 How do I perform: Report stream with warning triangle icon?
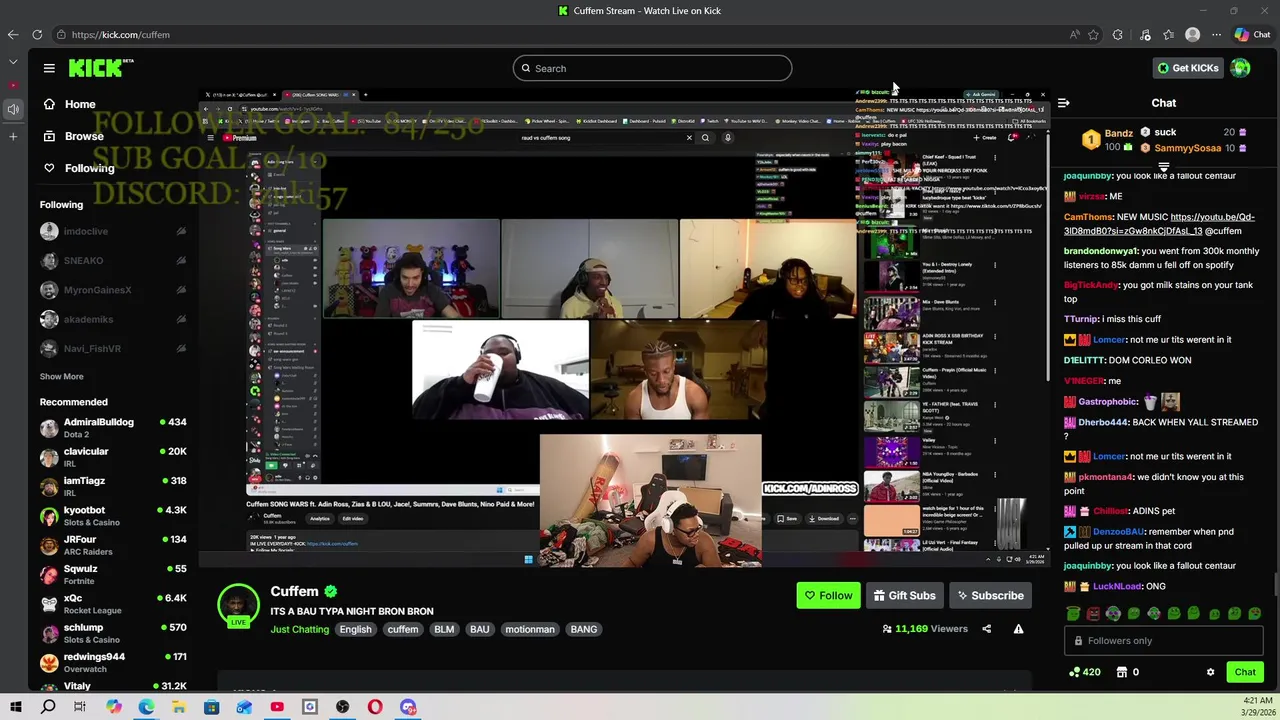click(x=1018, y=629)
